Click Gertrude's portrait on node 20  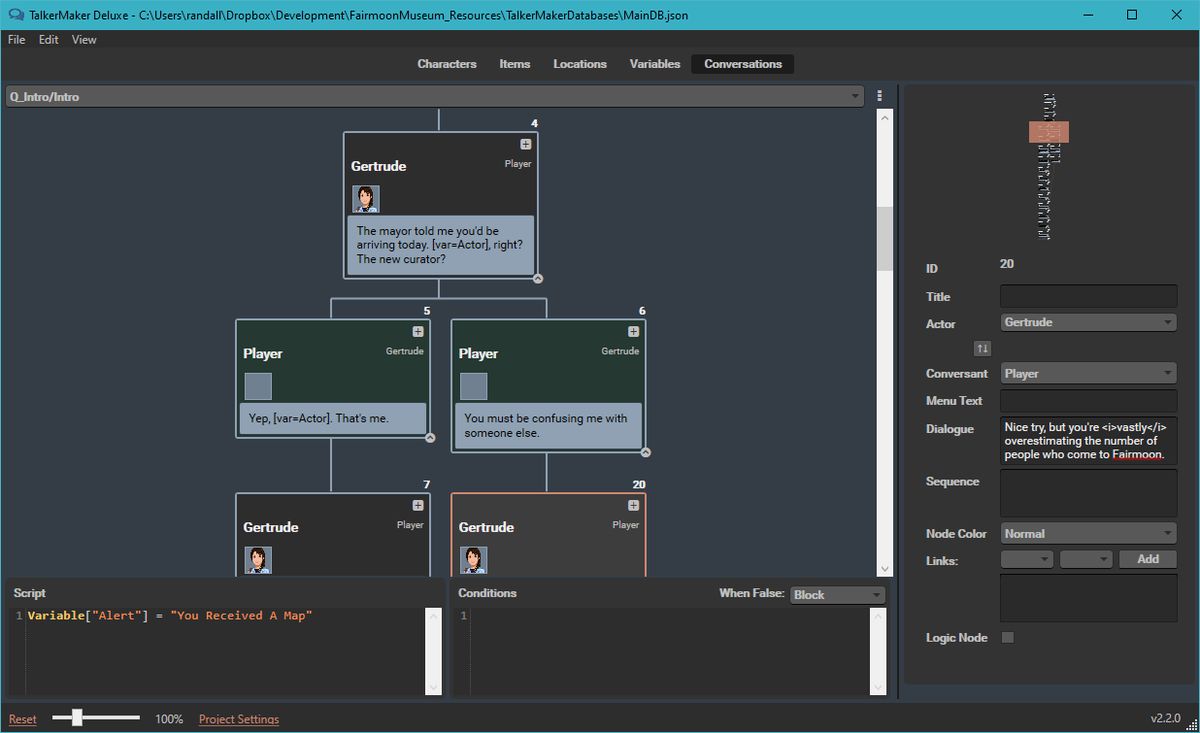click(473, 560)
